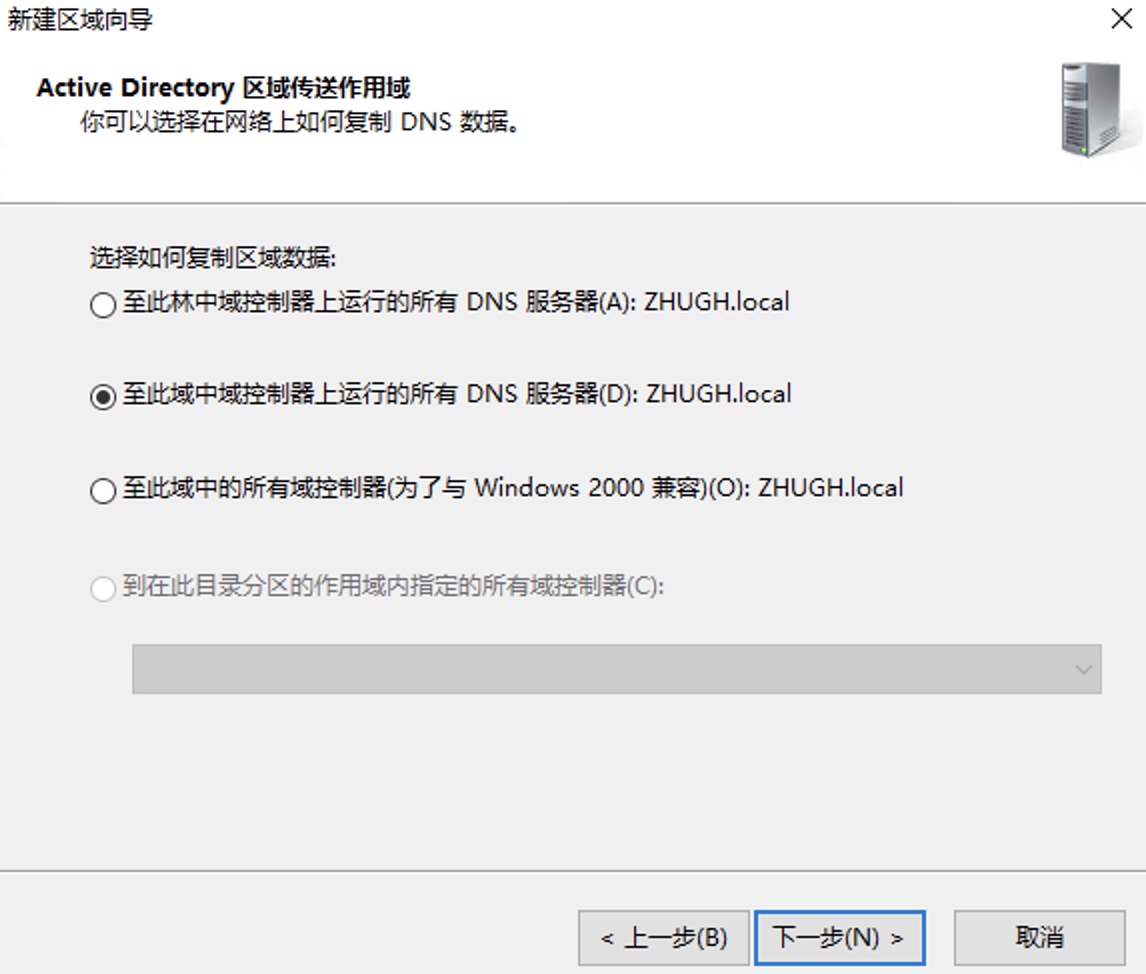This screenshot has height=974, width=1146.
Task: Click the chevron arrow of the partition dropdown
Action: [1083, 669]
